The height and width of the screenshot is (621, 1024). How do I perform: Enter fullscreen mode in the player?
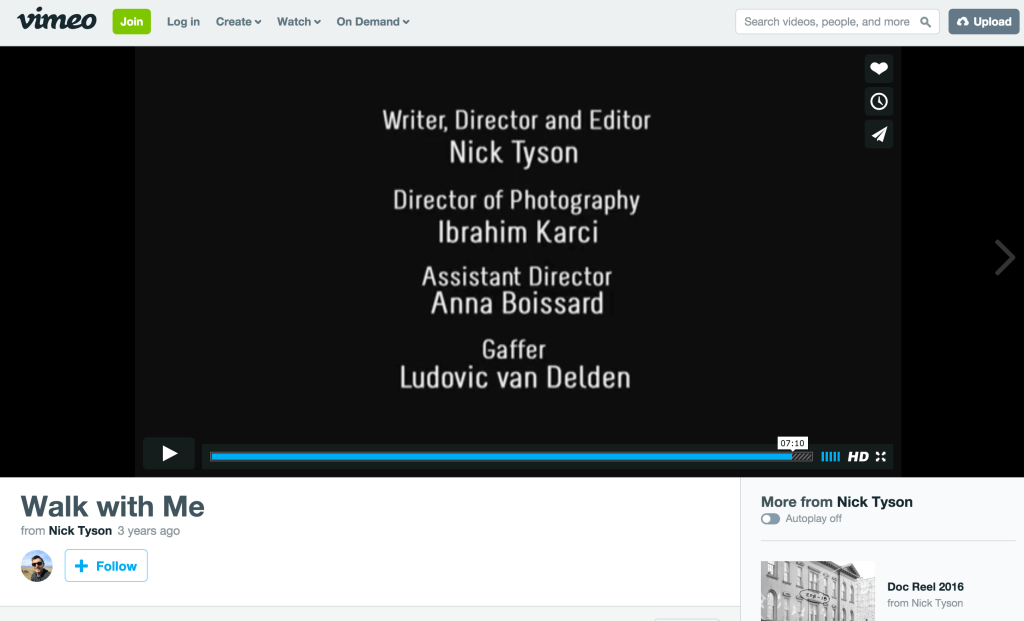881,457
